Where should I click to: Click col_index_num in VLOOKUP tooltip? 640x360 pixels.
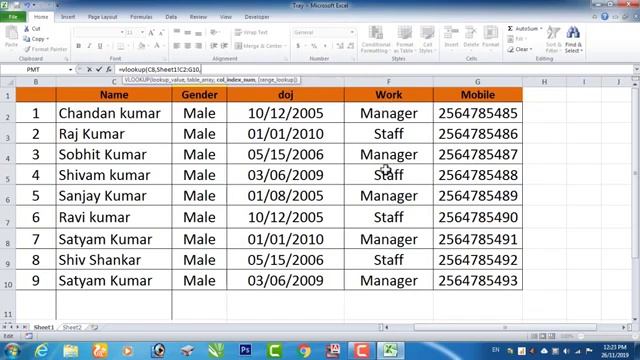236,80
